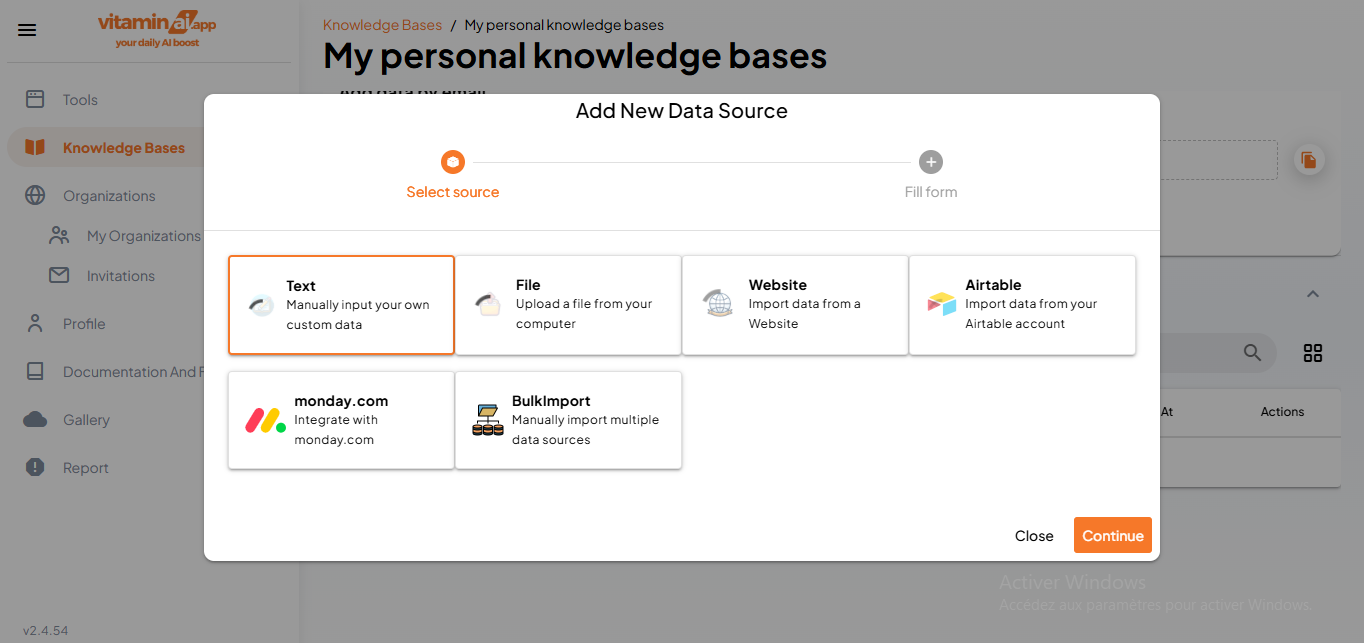This screenshot has height=643, width=1364.
Task: Open the Gallery cloud icon
Action: click(x=35, y=419)
